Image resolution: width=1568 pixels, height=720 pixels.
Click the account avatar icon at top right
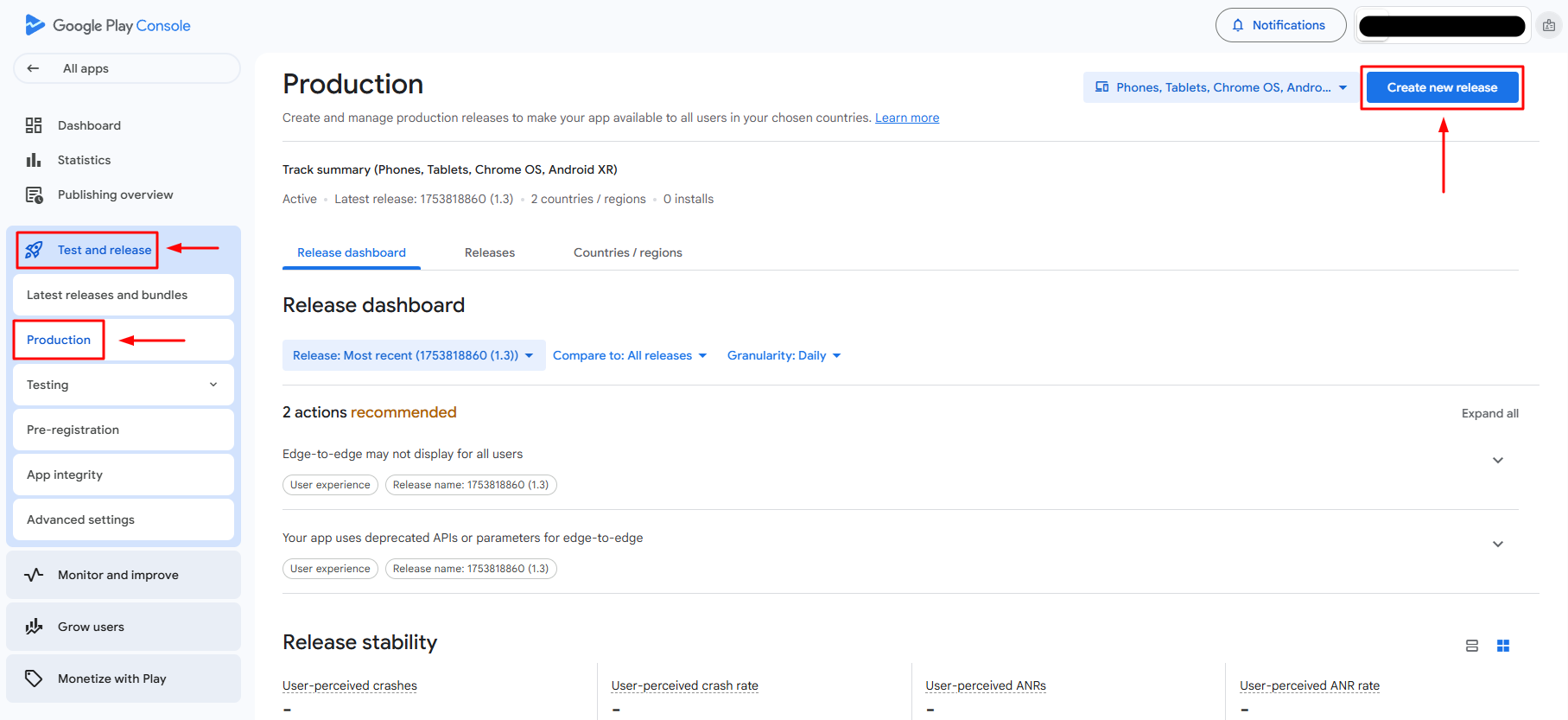1549,25
